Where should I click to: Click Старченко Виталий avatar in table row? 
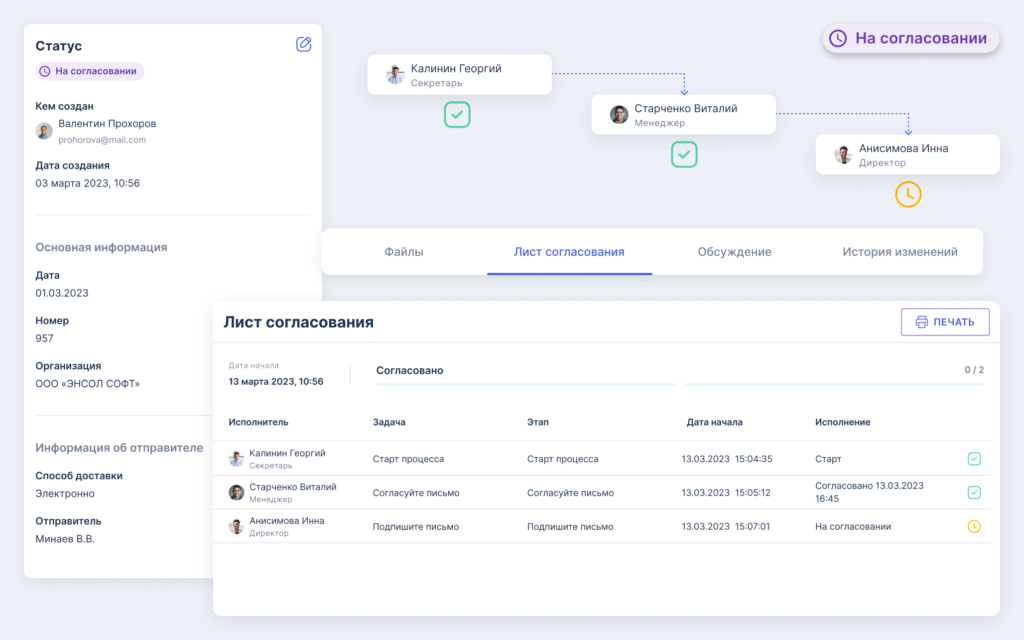236,492
